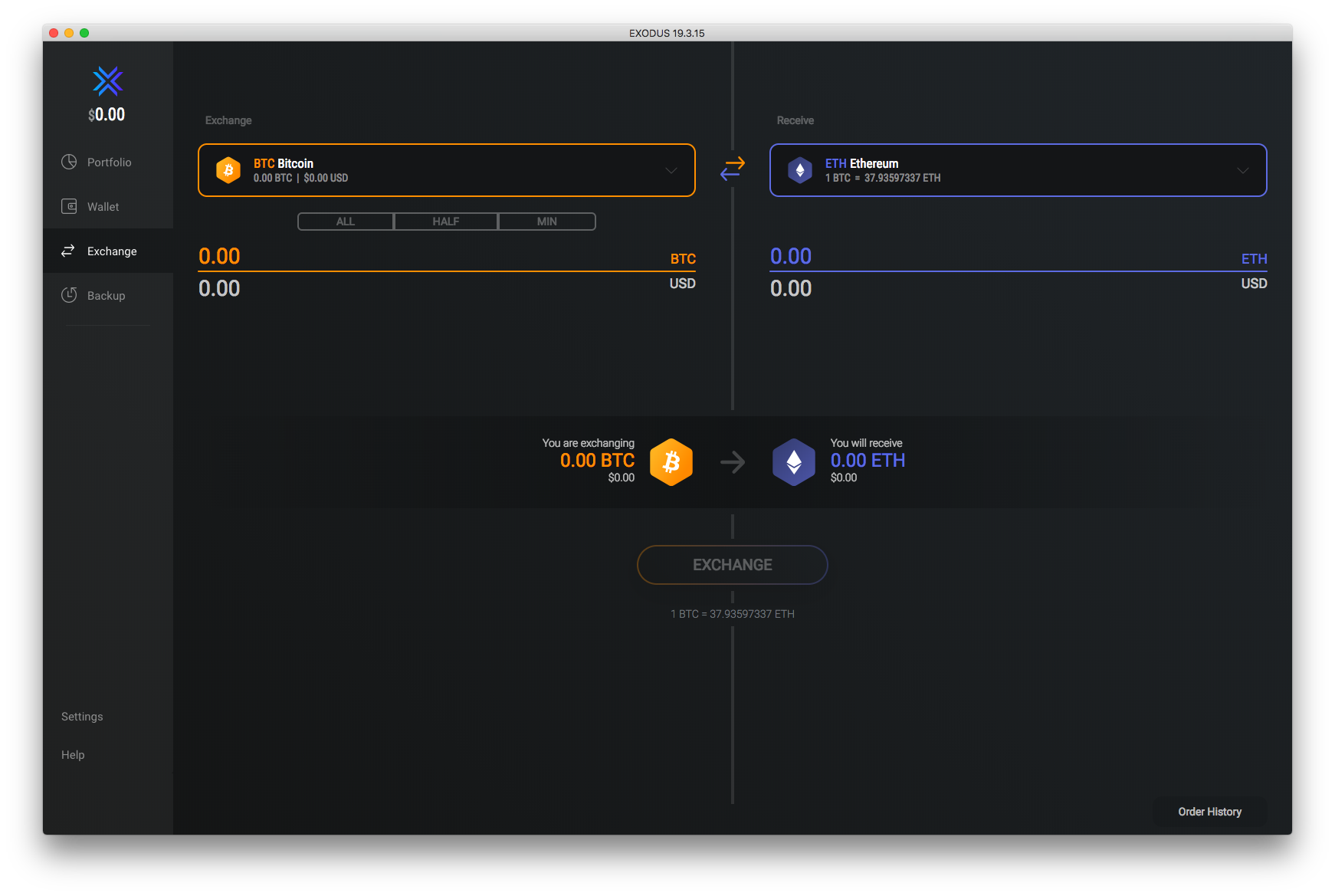Select the Exchange section
1335x896 pixels.
tap(108, 251)
